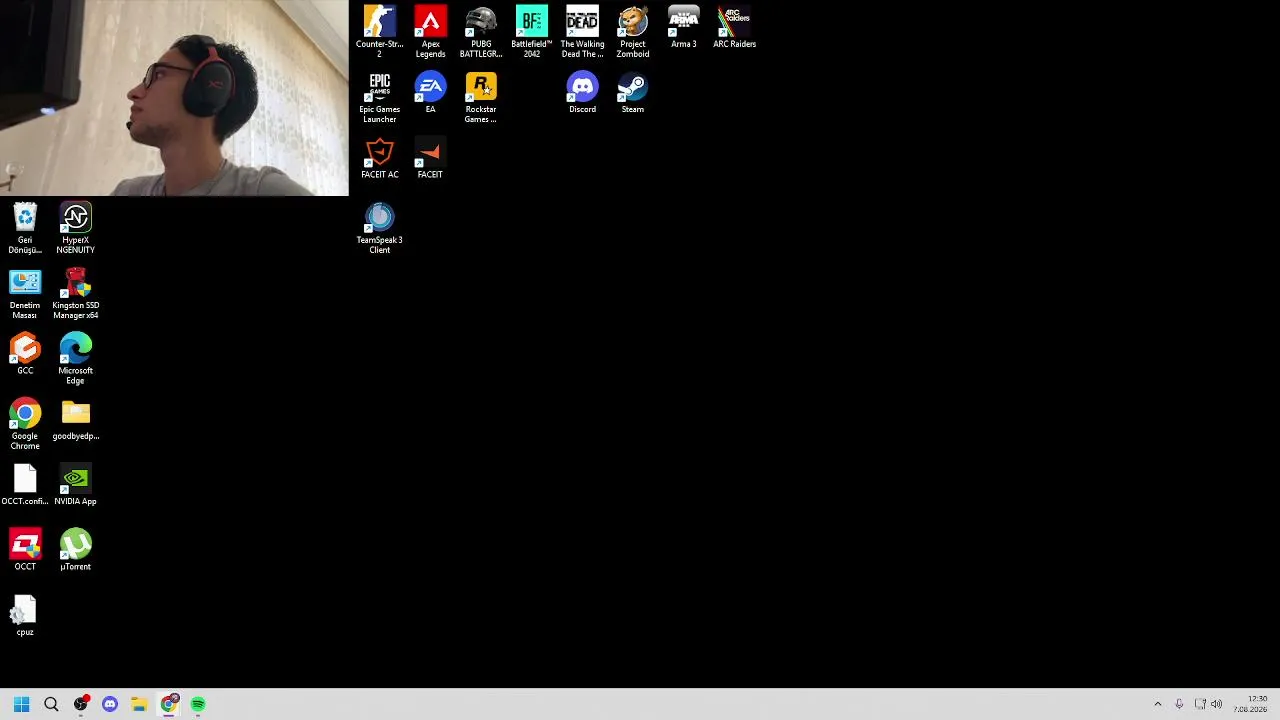The image size is (1280, 720).
Task: Select the goodbyedpi folder on the desktop
Action: (x=76, y=420)
